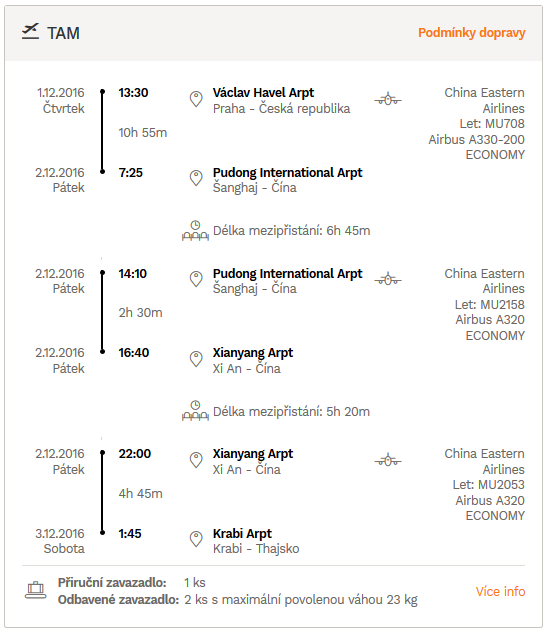Select the Krabi Arpt destination name
The width and height of the screenshot is (551, 632).
click(242, 534)
